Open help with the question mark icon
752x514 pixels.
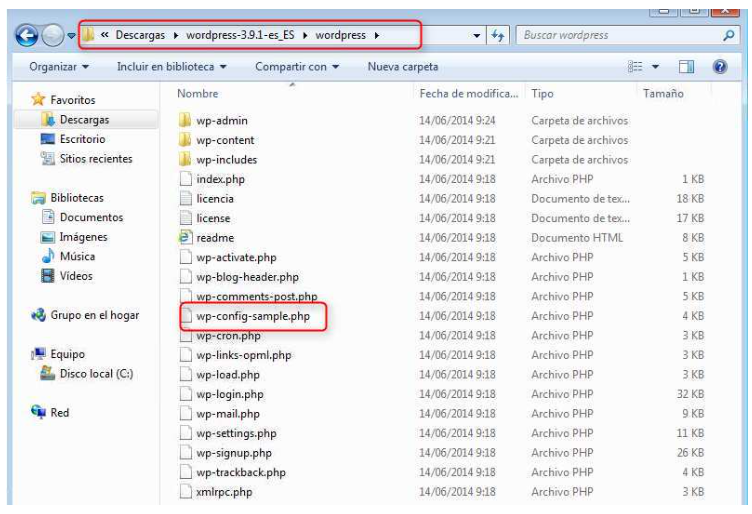(x=719, y=67)
